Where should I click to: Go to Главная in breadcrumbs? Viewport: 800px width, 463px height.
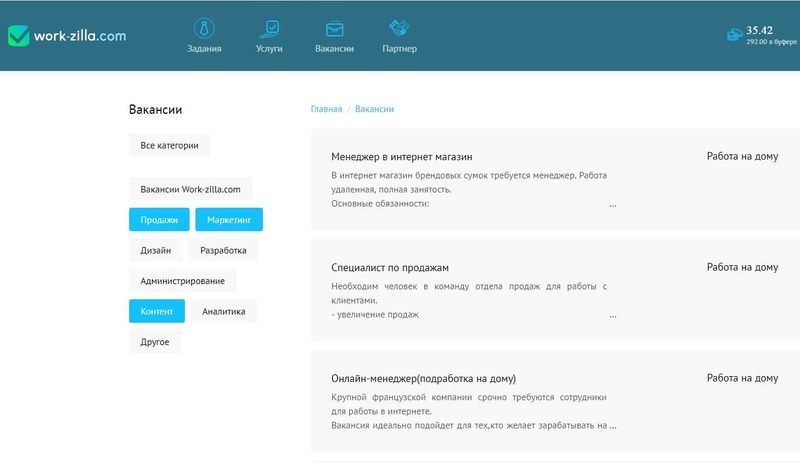pyautogui.click(x=326, y=109)
